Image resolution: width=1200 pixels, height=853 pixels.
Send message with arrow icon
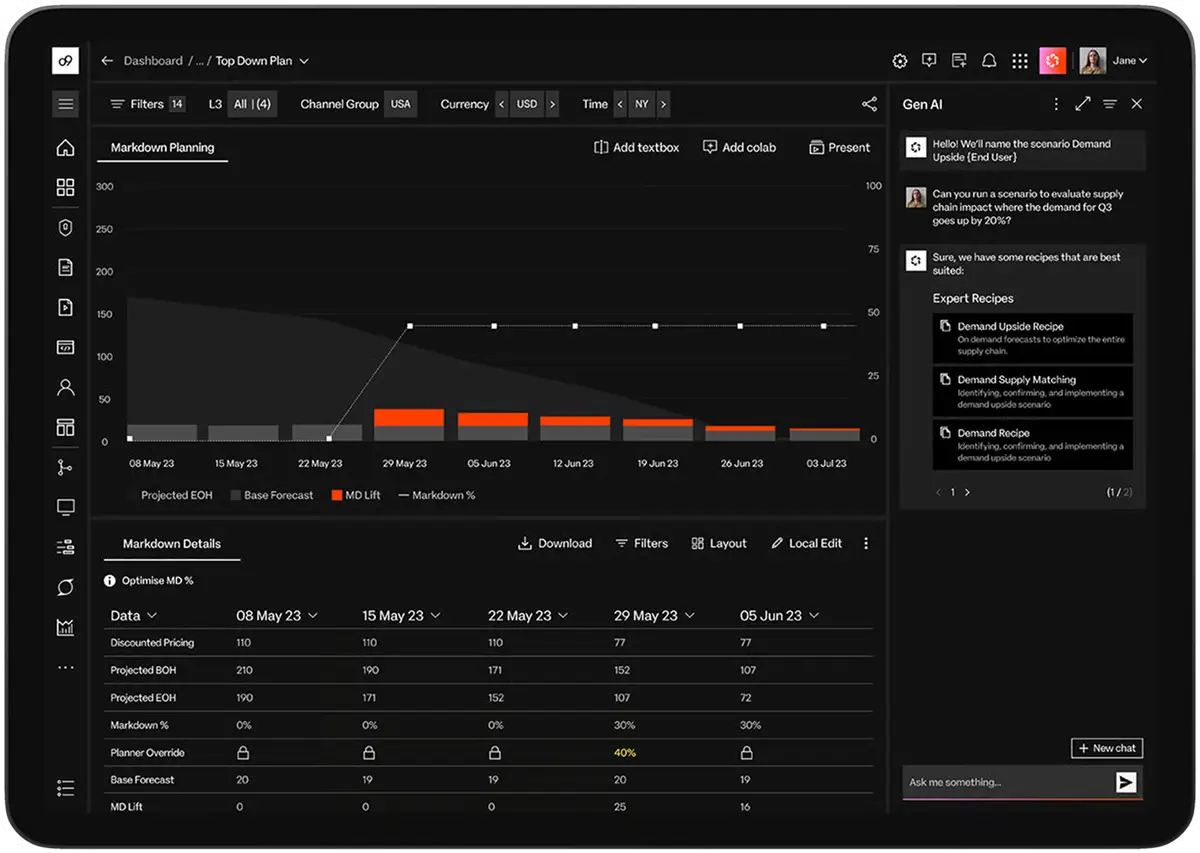tap(1127, 782)
